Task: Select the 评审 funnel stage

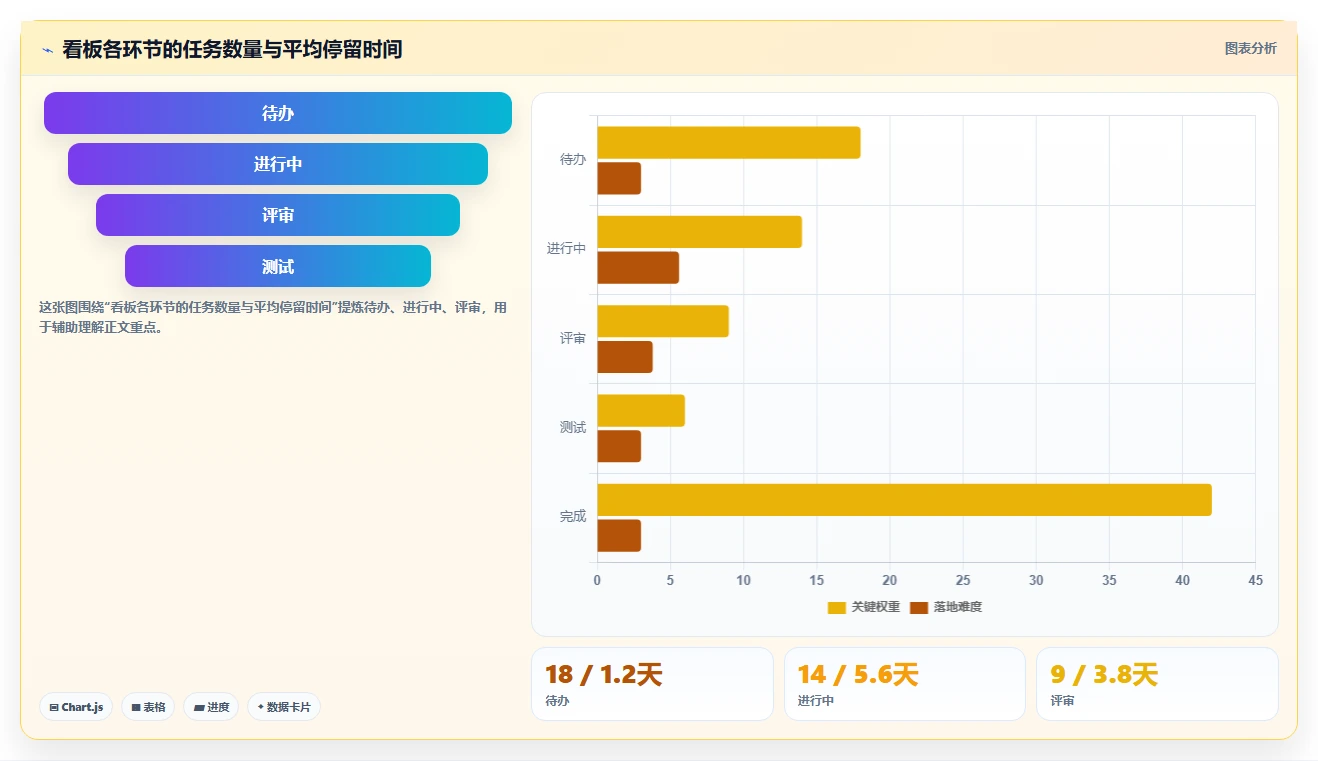Action: pyautogui.click(x=278, y=215)
